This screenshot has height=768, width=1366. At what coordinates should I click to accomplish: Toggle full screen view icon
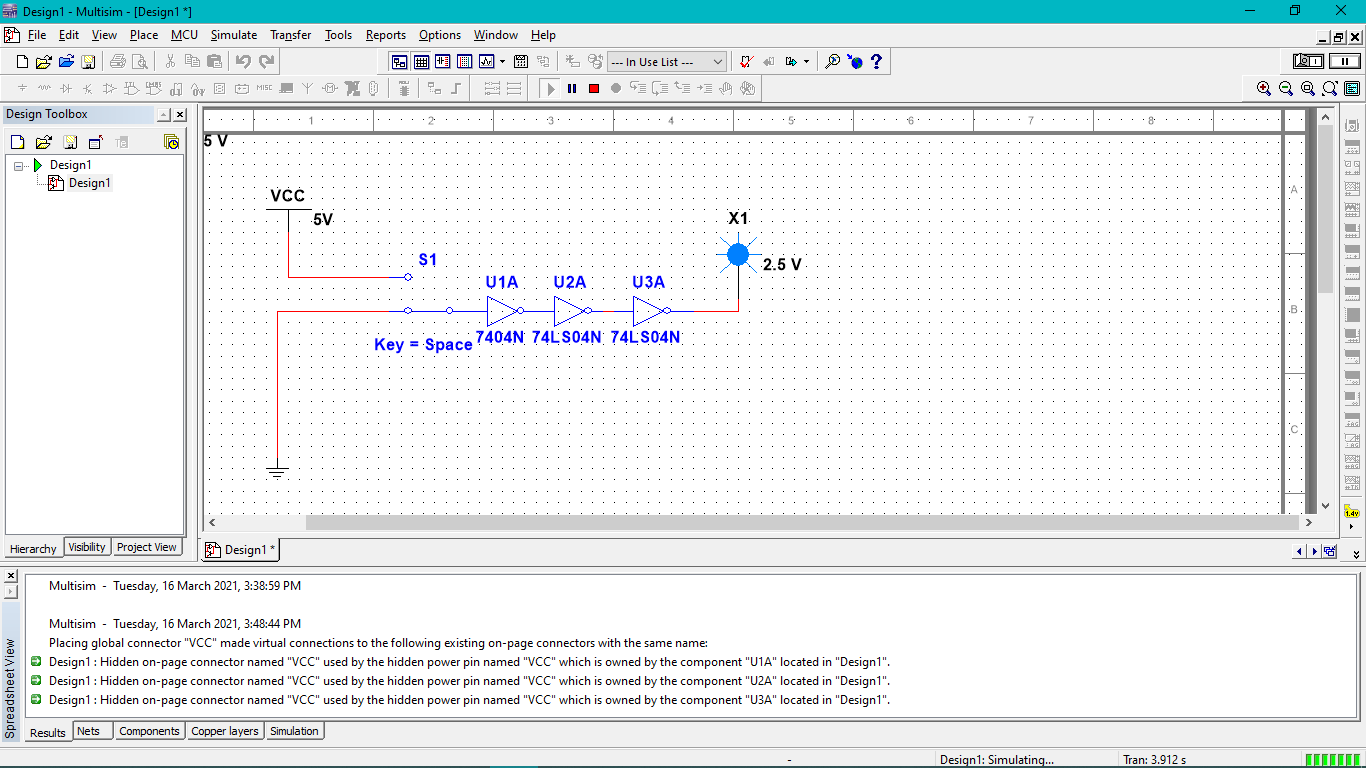pos(1352,88)
